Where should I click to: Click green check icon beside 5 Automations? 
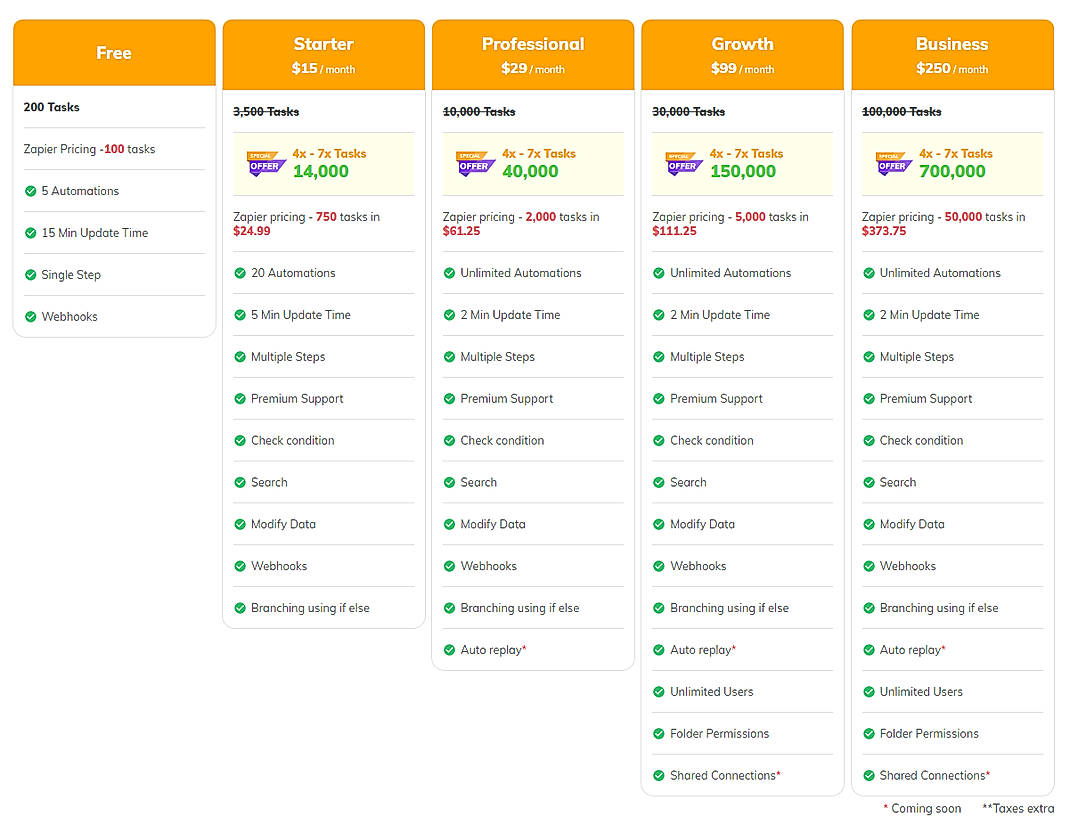(30, 191)
